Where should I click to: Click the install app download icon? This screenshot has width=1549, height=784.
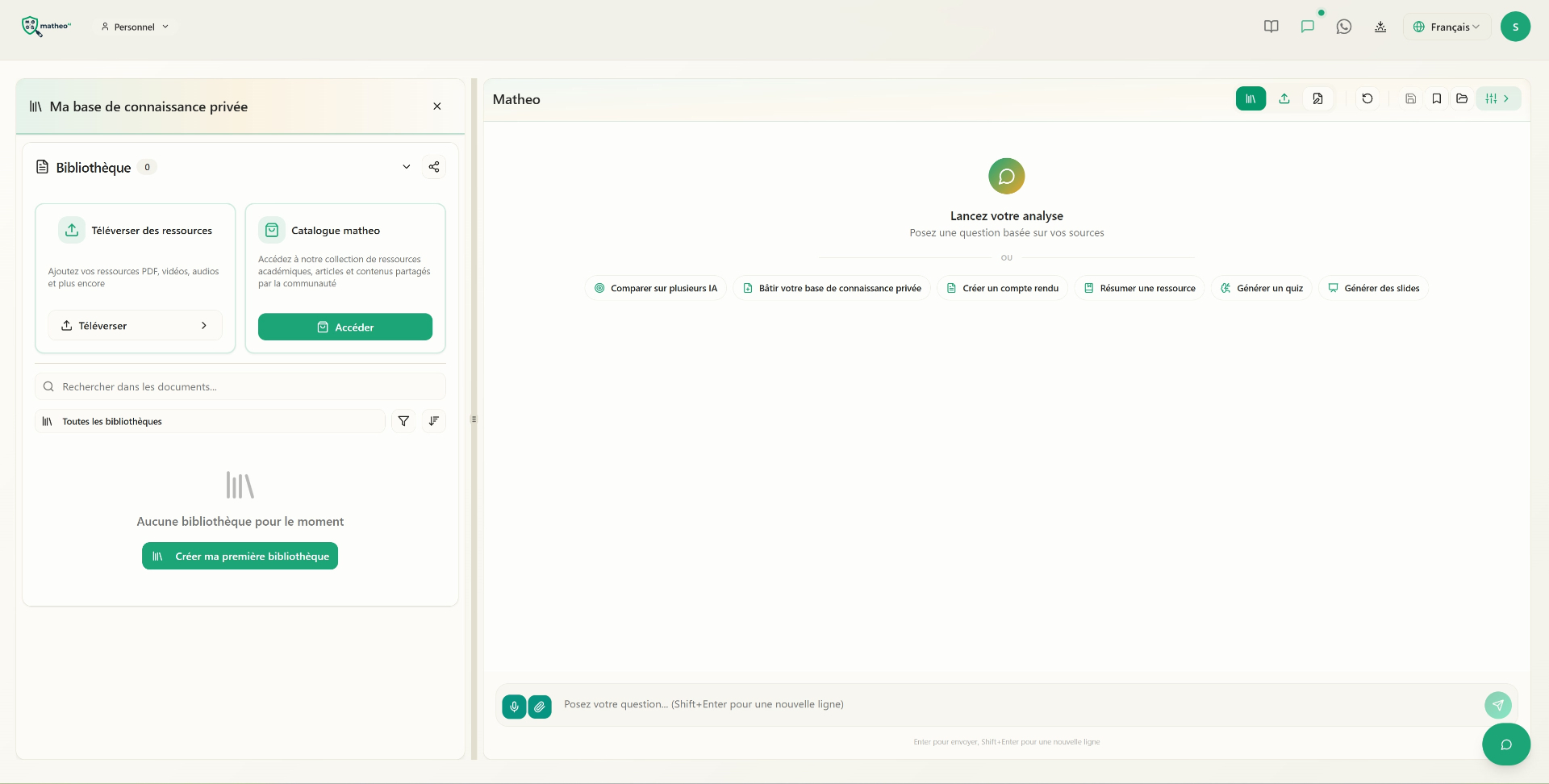pos(1380,27)
